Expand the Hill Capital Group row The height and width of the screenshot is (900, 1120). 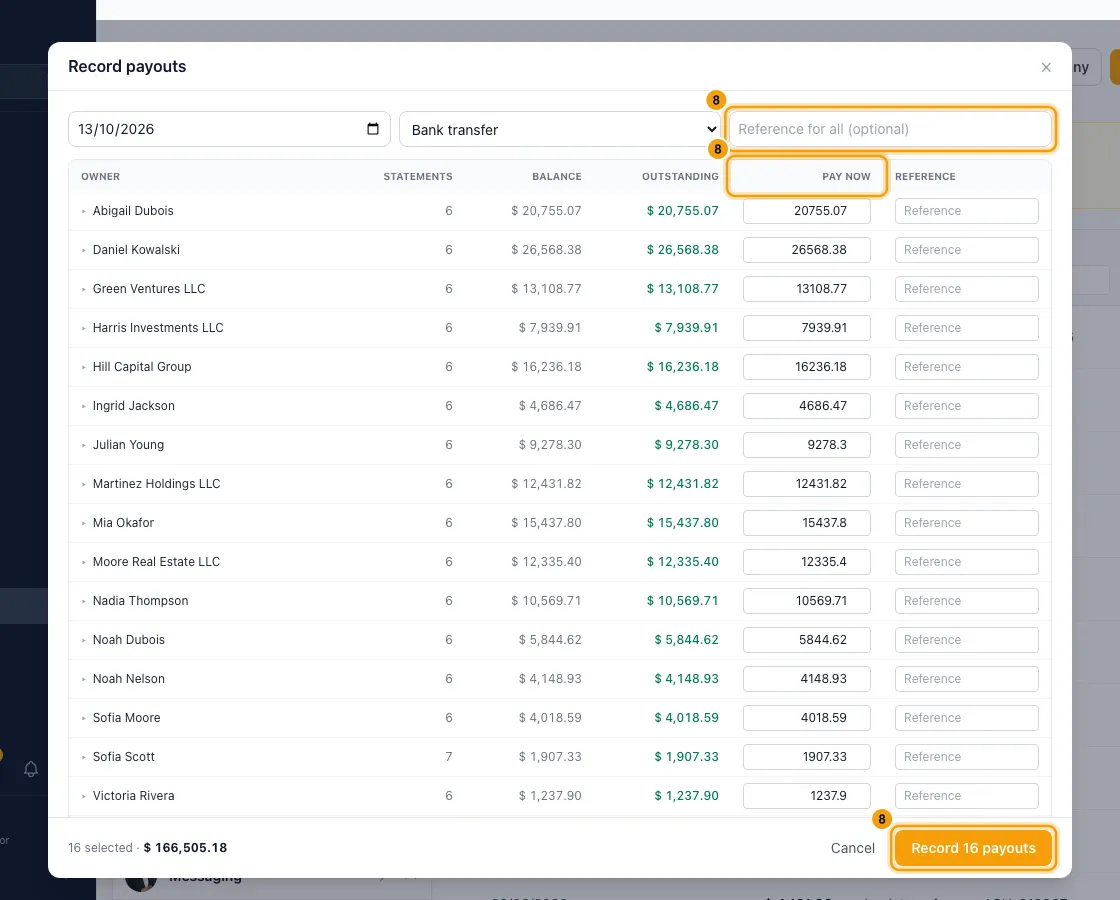click(84, 366)
